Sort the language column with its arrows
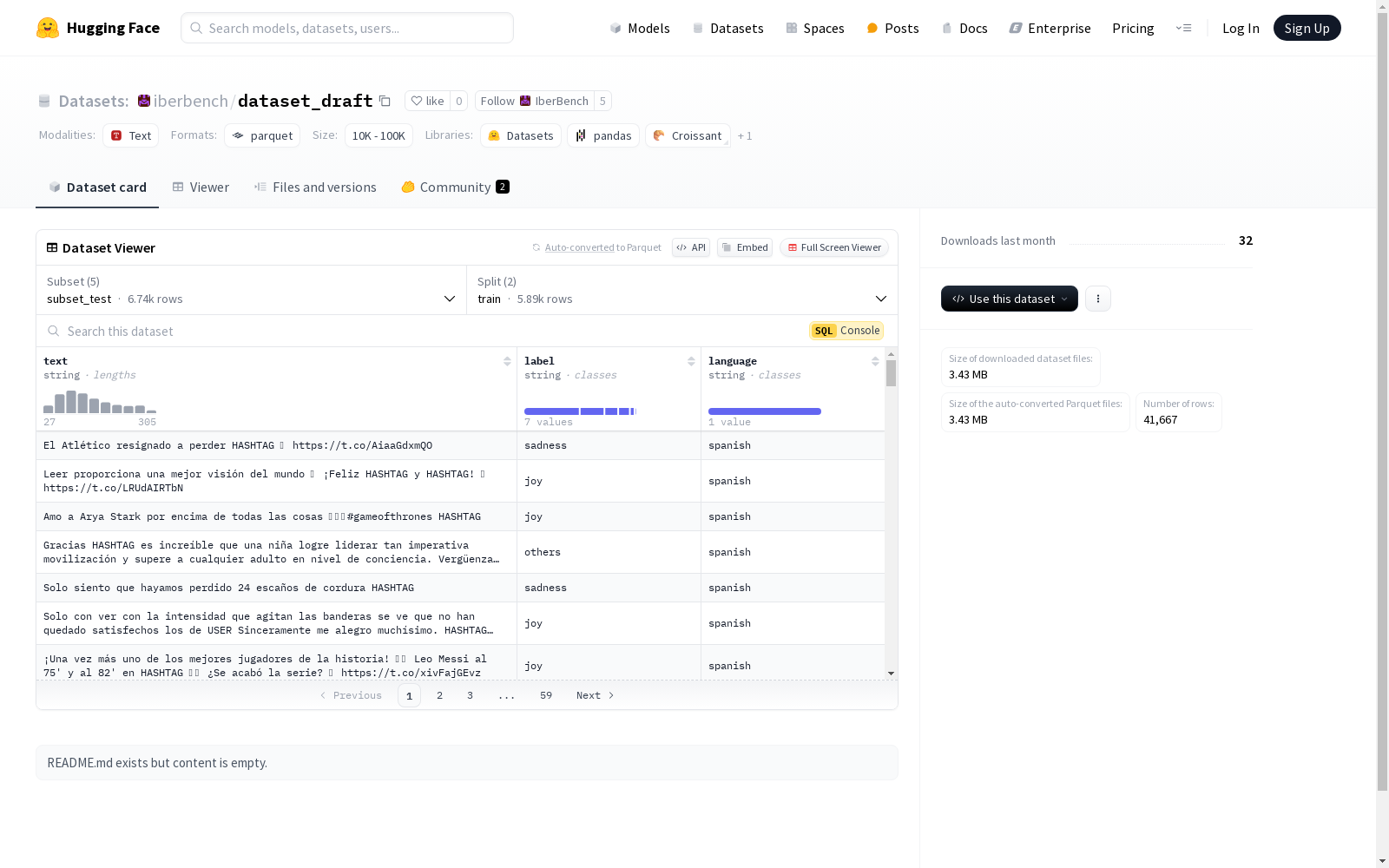 point(875,361)
